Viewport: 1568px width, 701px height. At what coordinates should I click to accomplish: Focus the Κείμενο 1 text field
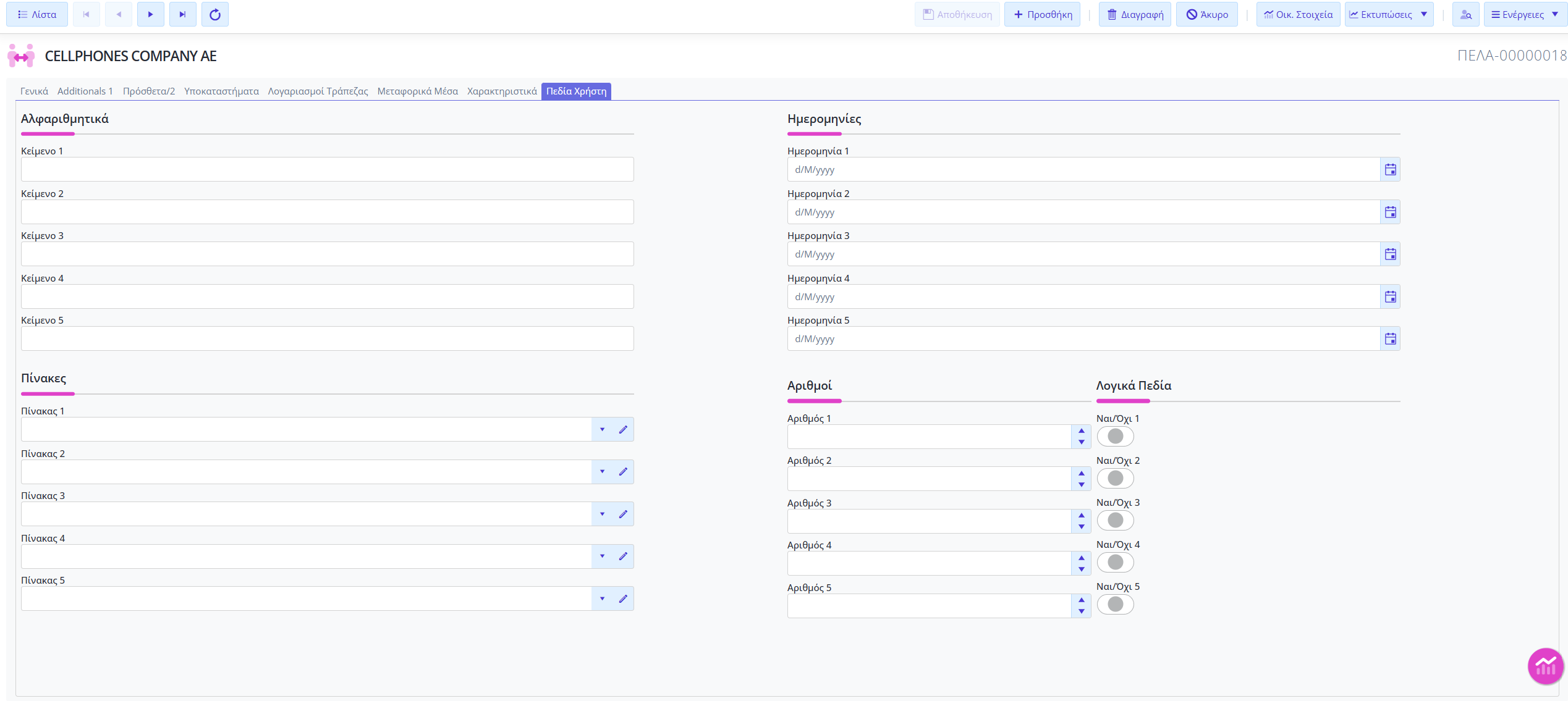328,169
